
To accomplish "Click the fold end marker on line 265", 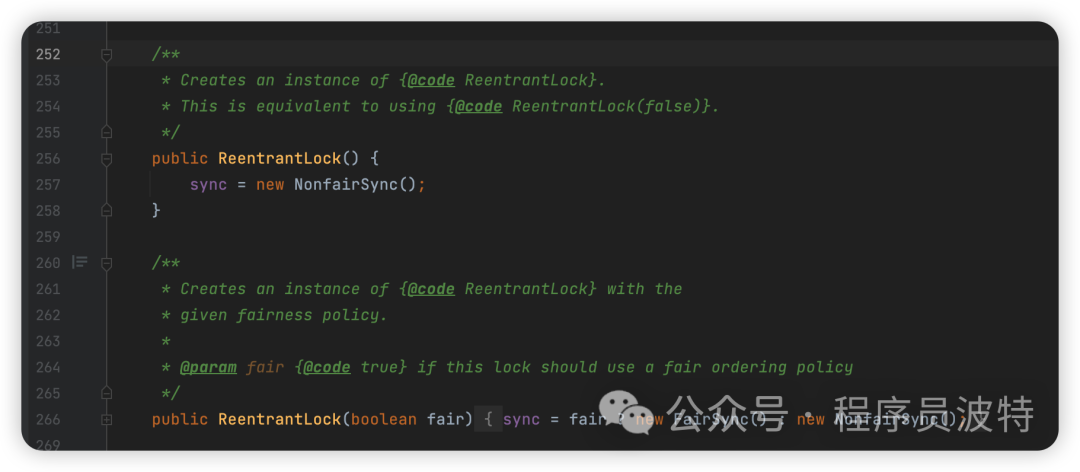I will click(x=106, y=393).
